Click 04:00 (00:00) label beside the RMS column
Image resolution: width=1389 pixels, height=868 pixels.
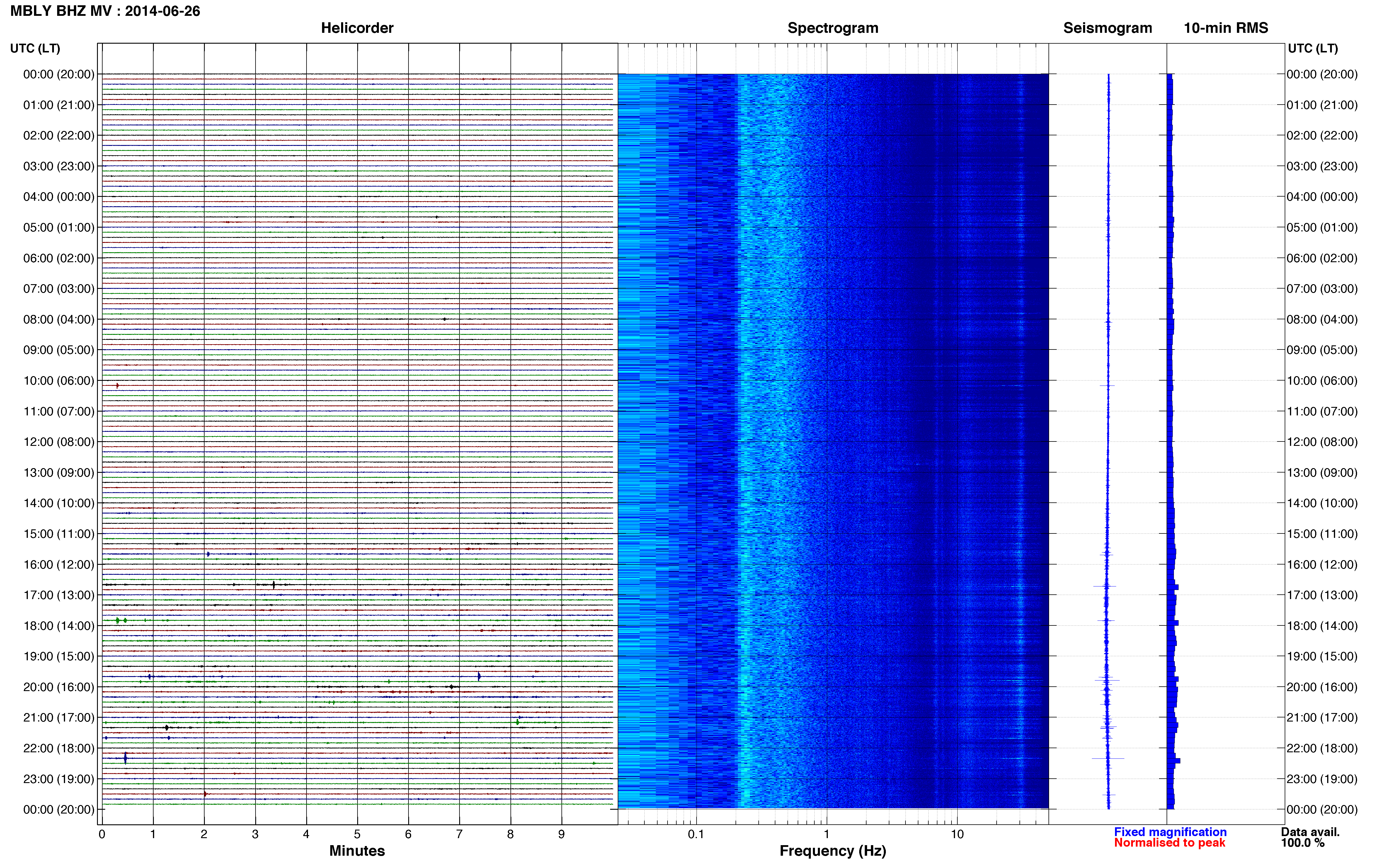[x=1322, y=197]
